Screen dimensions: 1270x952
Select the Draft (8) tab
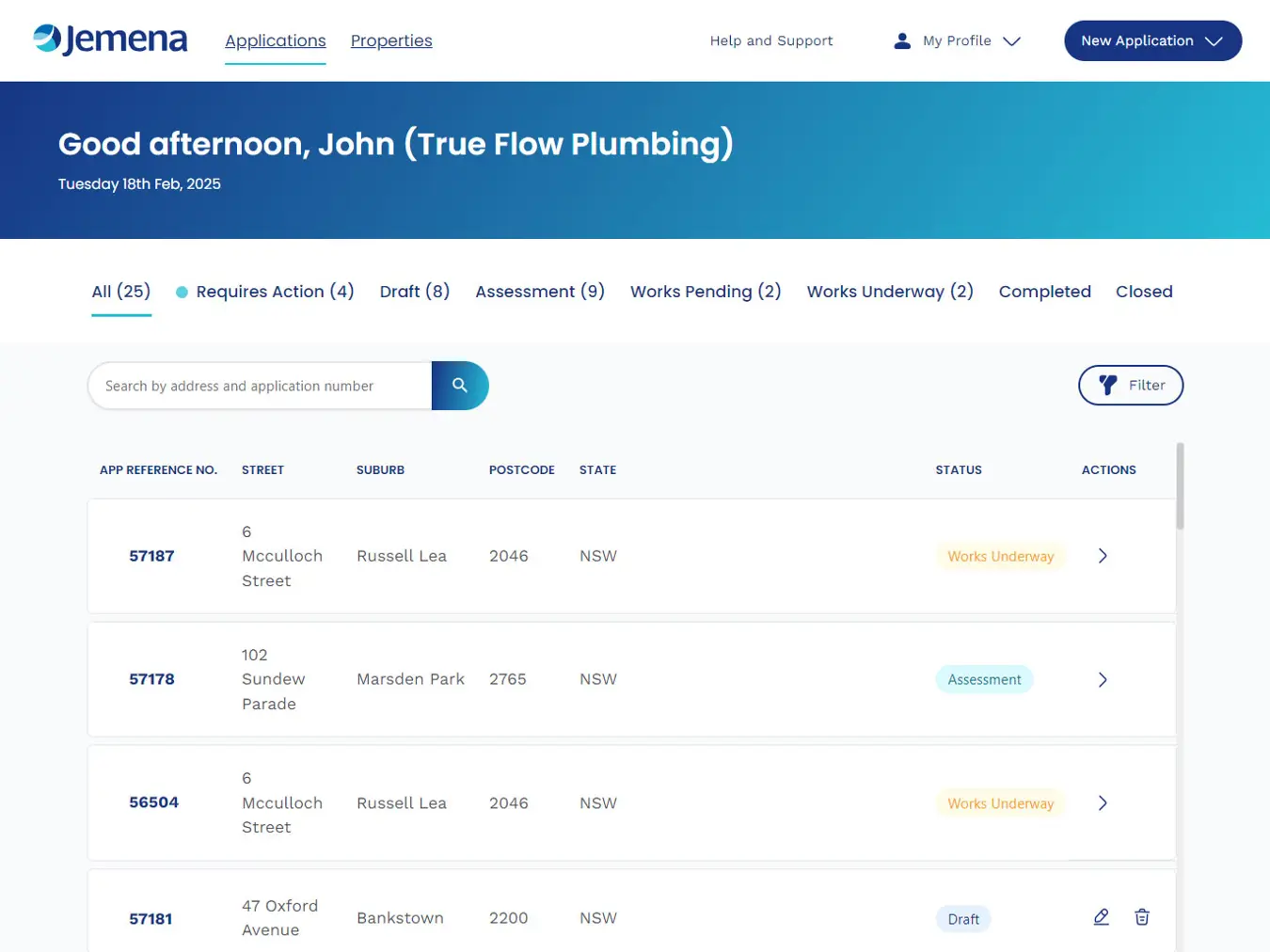point(414,292)
